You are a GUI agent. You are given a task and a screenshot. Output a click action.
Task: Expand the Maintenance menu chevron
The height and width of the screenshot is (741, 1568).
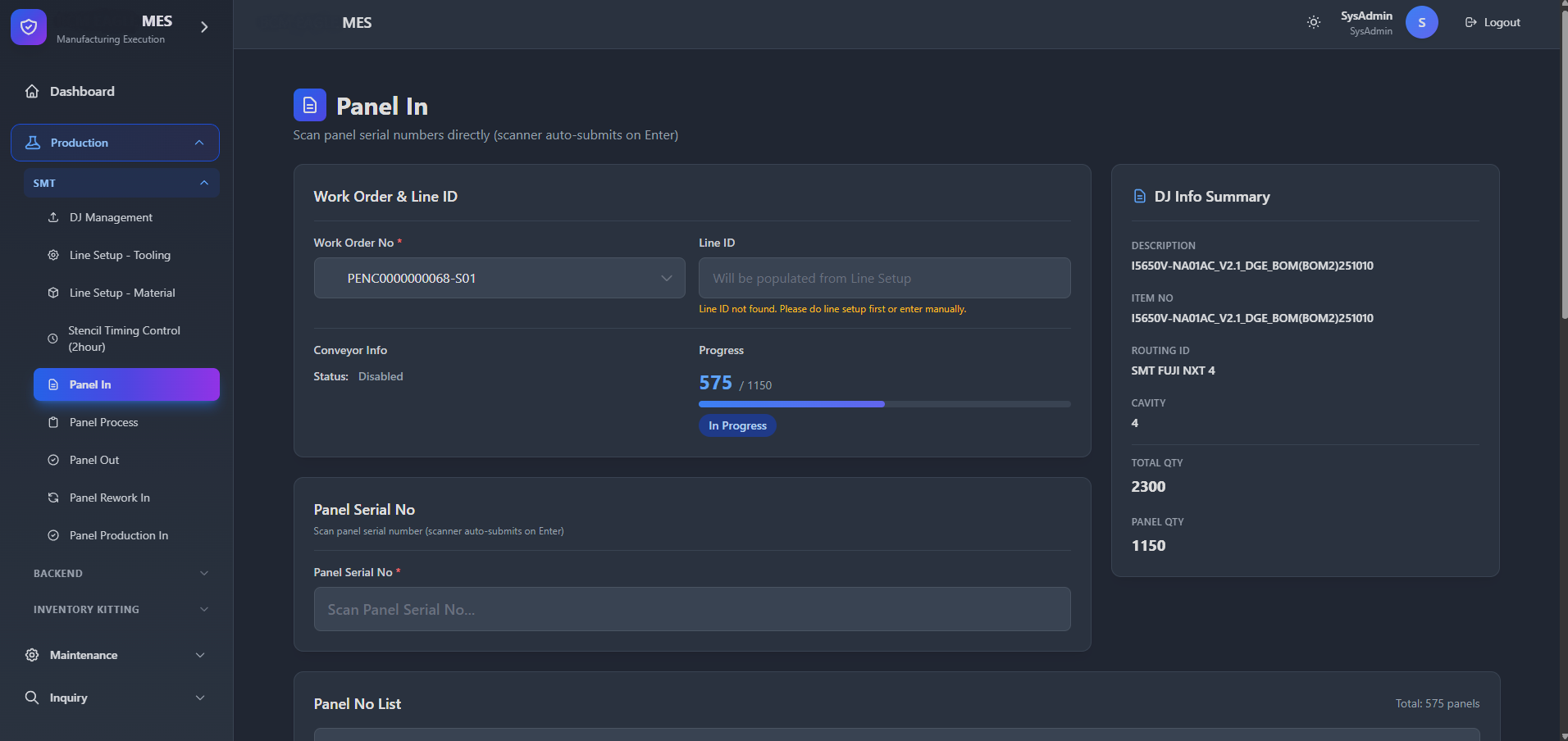tap(200, 655)
